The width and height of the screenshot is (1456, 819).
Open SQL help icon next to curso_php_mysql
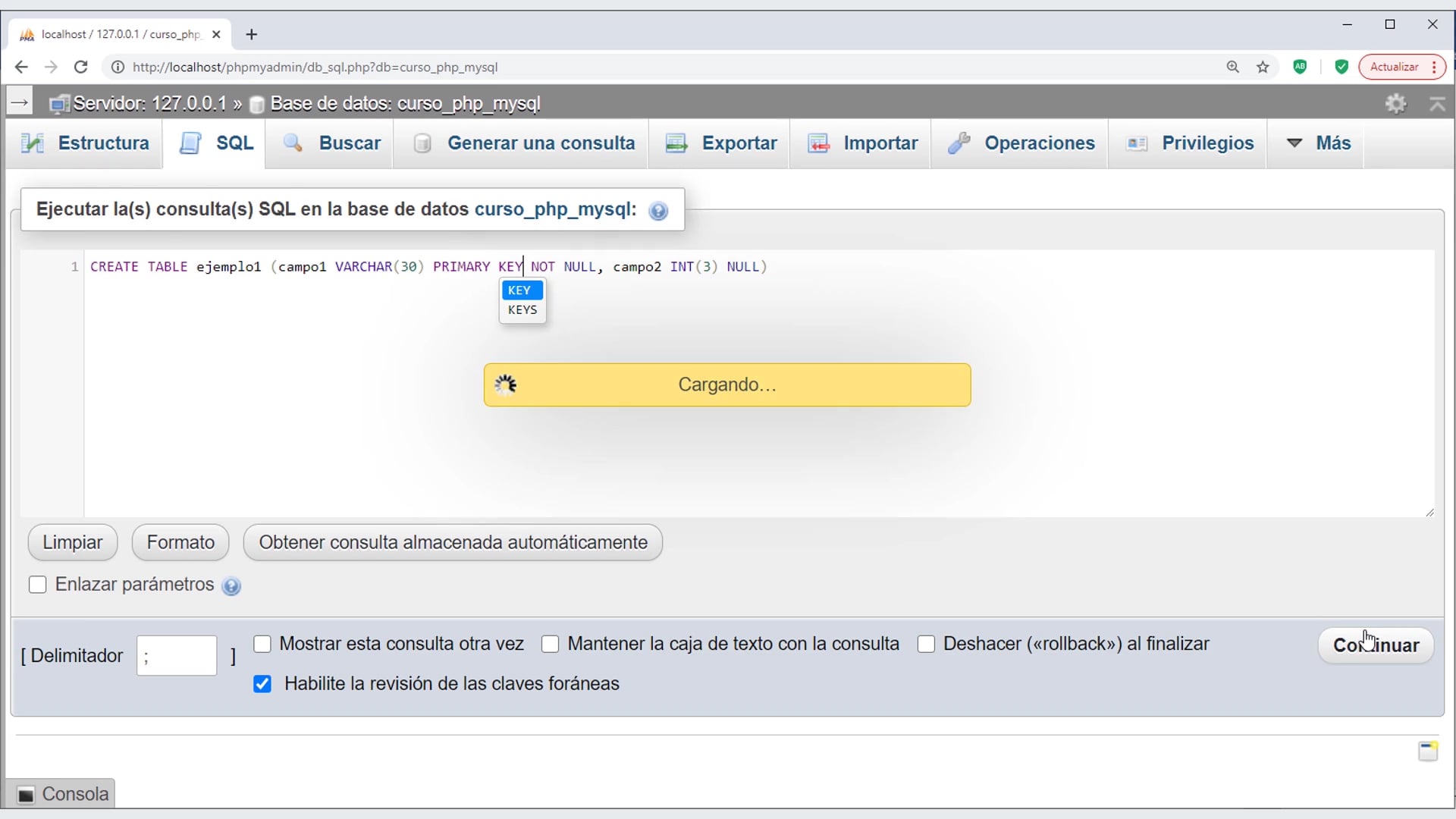pos(658,211)
